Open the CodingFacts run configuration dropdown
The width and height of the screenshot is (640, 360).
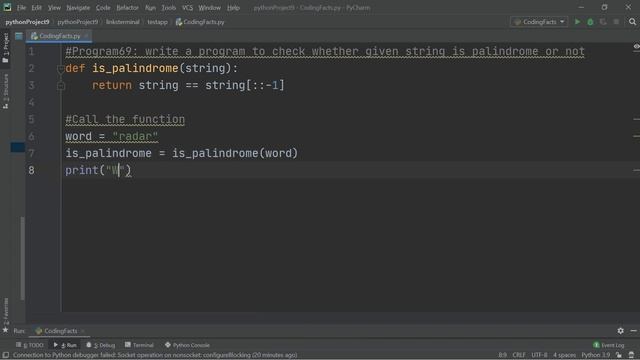[x=539, y=22]
